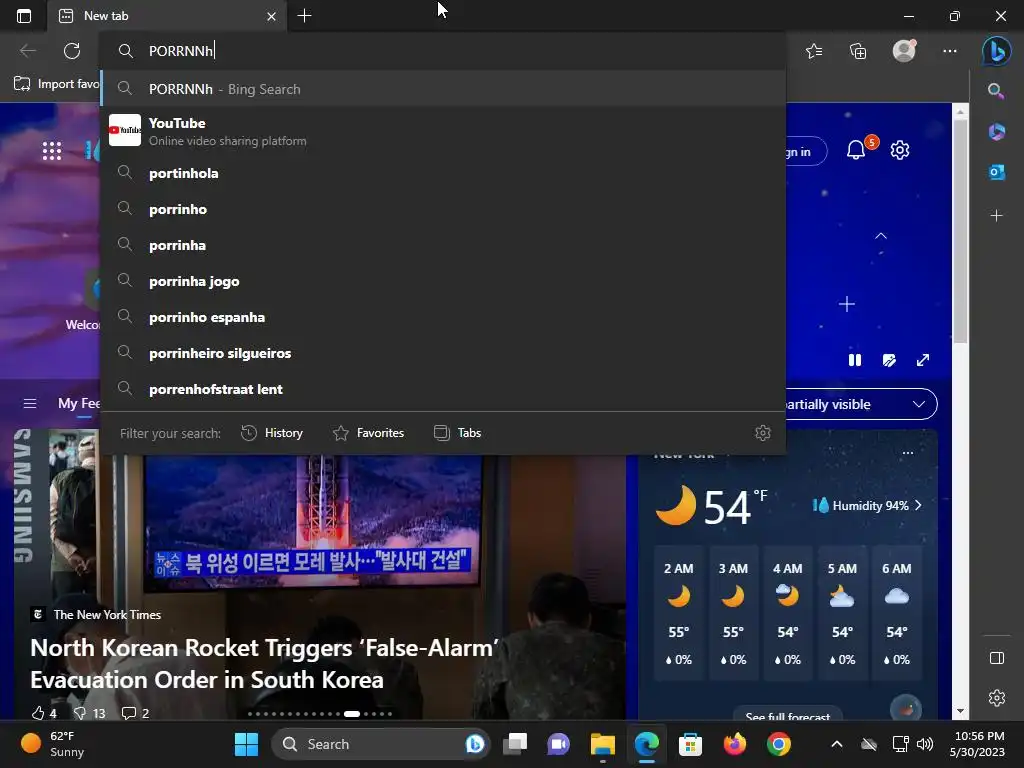The image size is (1024, 768).
Task: Open the Collections toolbar icon
Action: point(858,51)
